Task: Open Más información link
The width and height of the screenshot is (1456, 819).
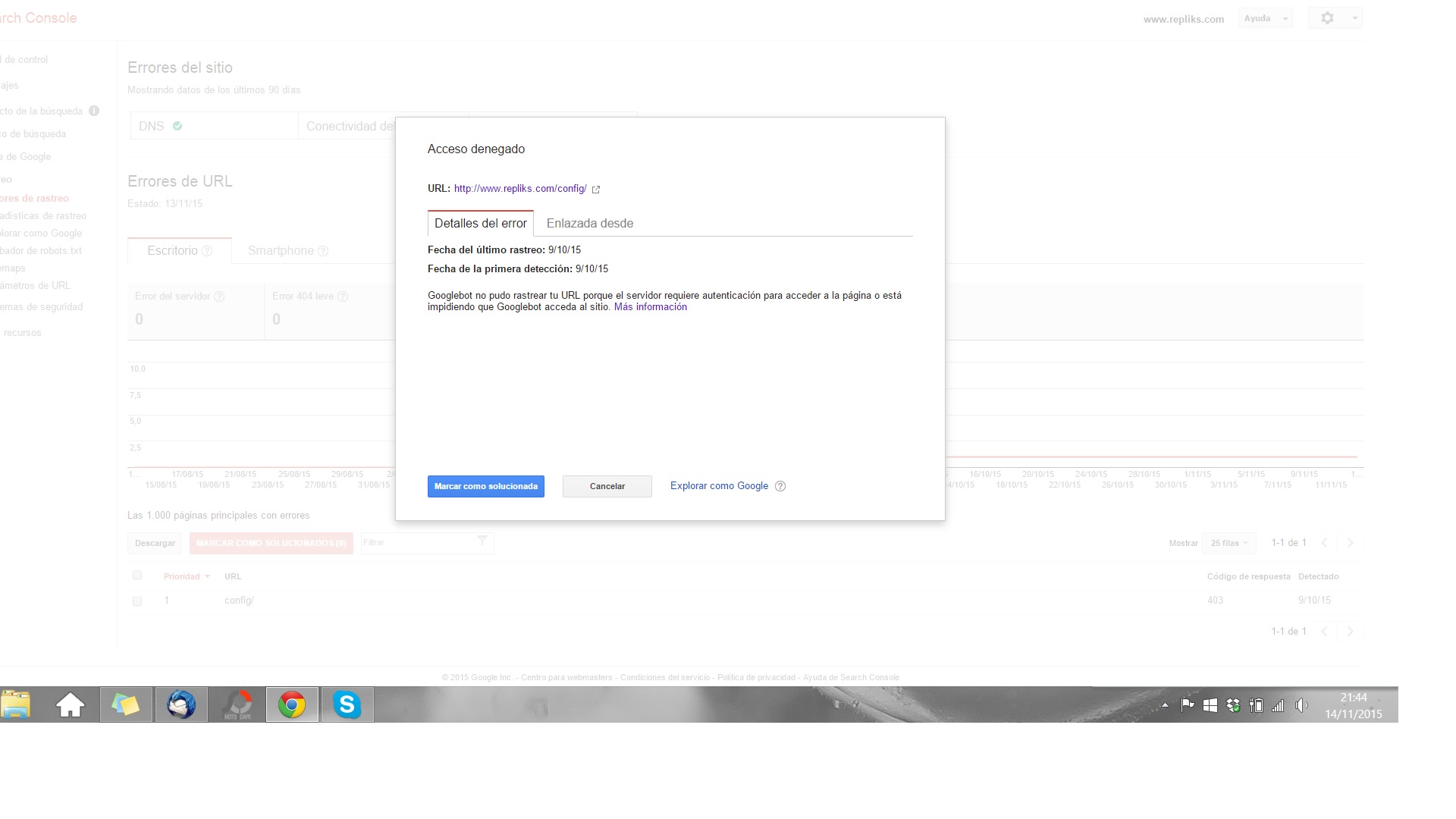Action: (650, 307)
